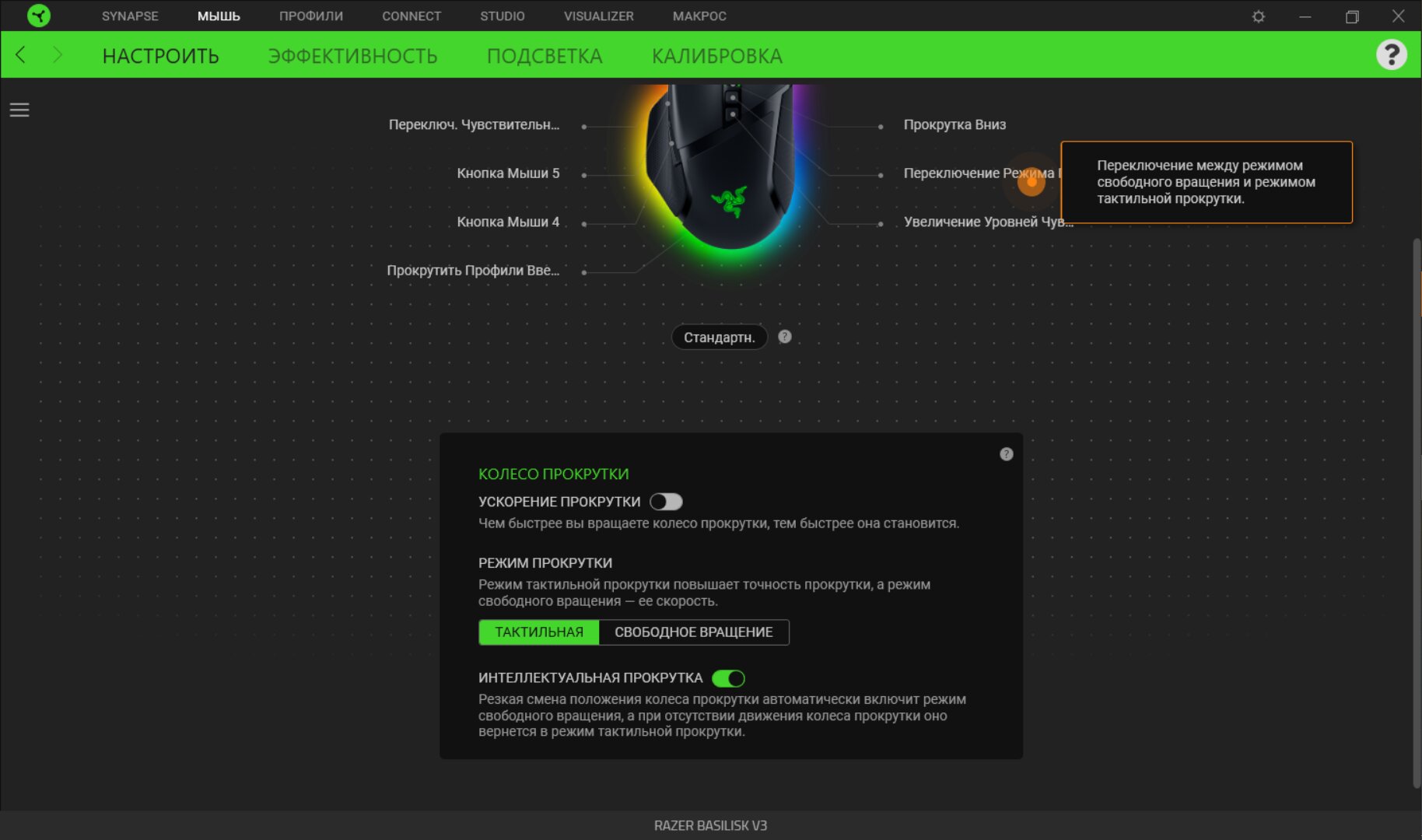This screenshot has height=840, width=1422.
Task: Disable Интеллектуальная прокрутка toggle
Action: pos(728,678)
